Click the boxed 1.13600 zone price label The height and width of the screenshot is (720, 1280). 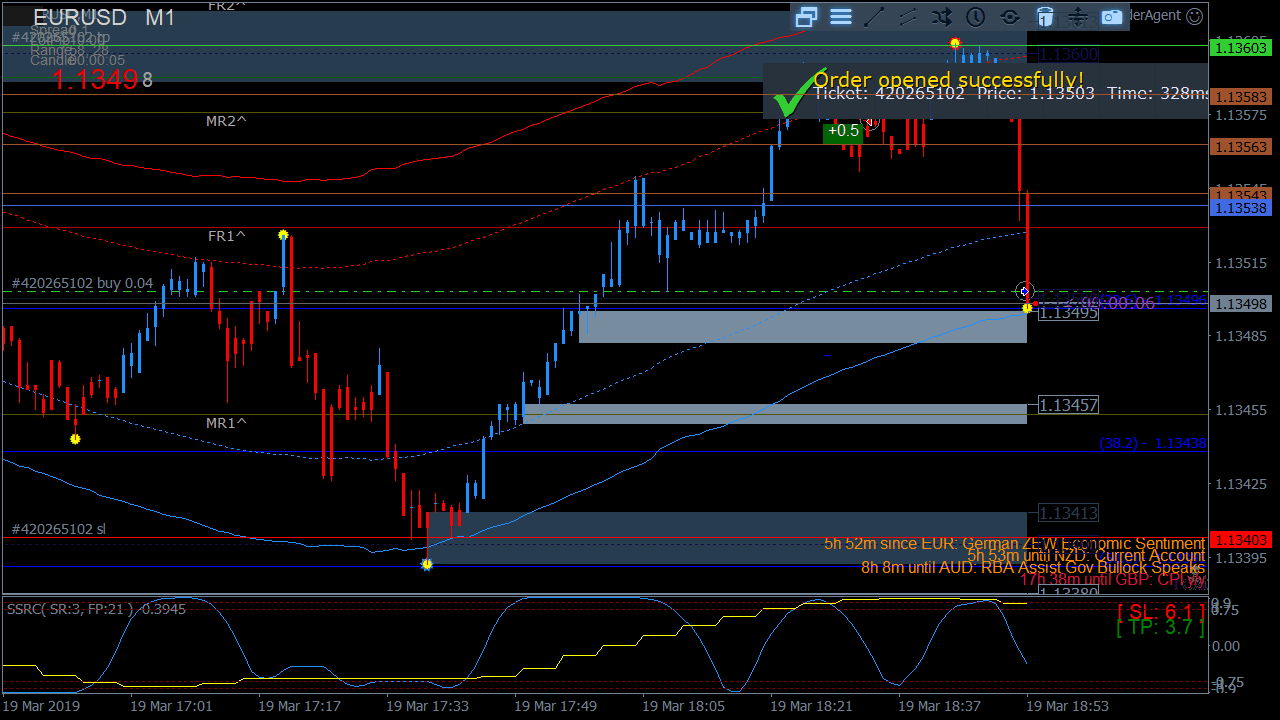pyautogui.click(x=1069, y=54)
